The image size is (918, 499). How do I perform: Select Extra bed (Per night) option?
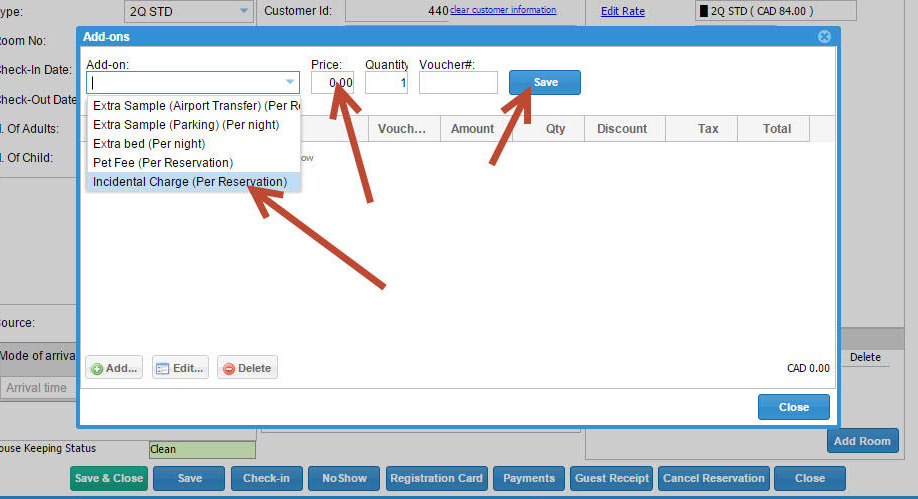149,144
